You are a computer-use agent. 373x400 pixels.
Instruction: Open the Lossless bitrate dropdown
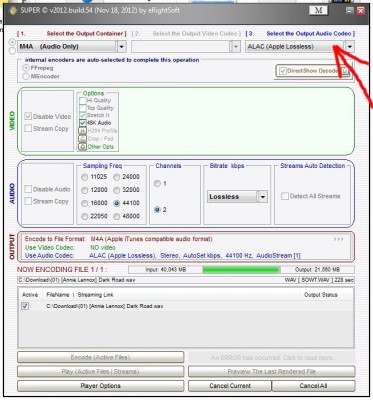pyautogui.click(x=263, y=197)
